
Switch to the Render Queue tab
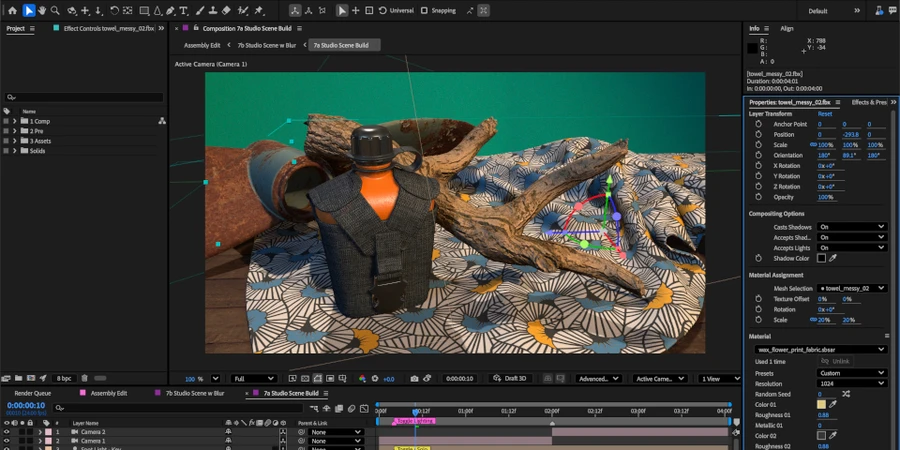point(33,393)
